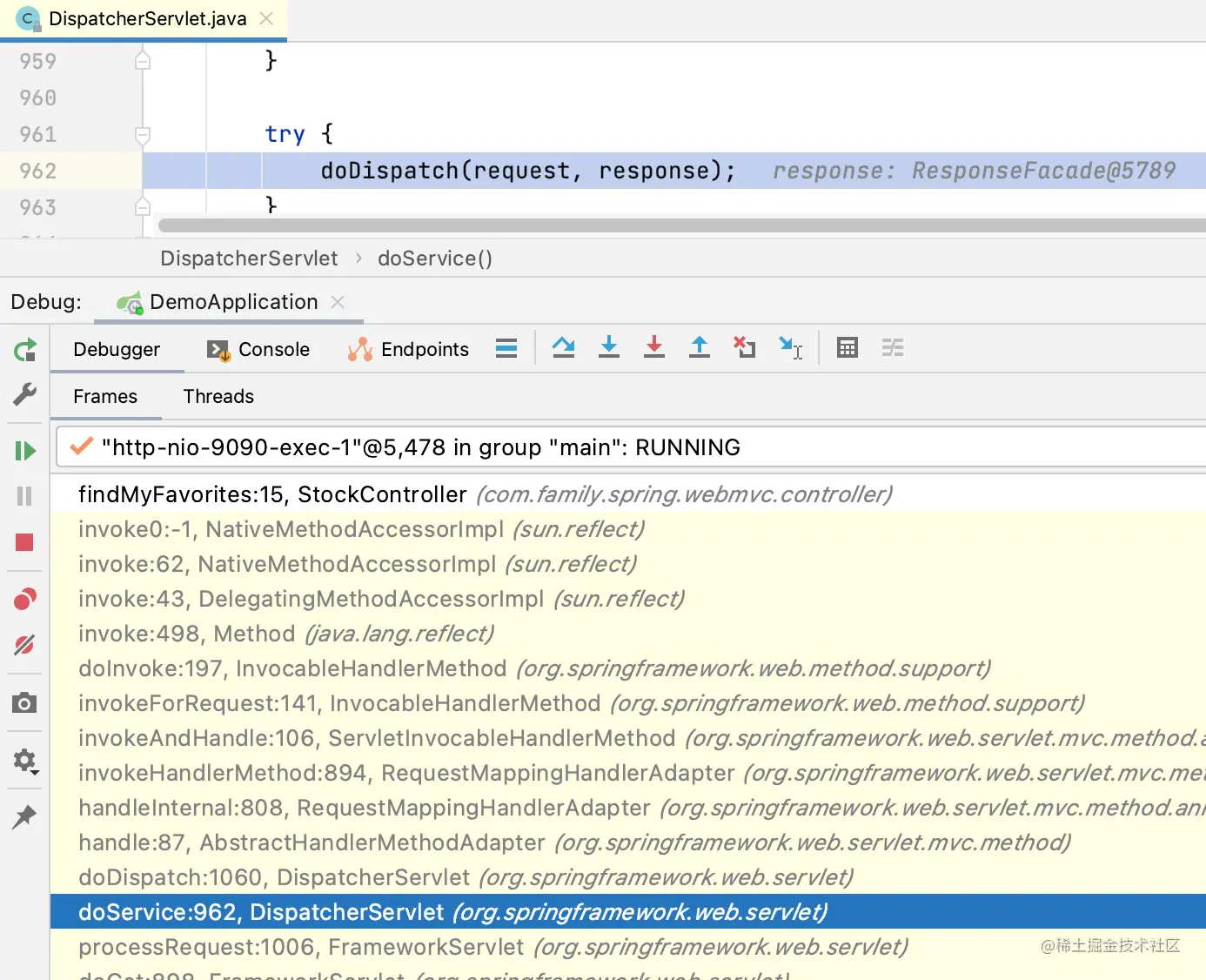1206x980 pixels.
Task: Select invoke:498 Method frame
Action: (x=628, y=634)
